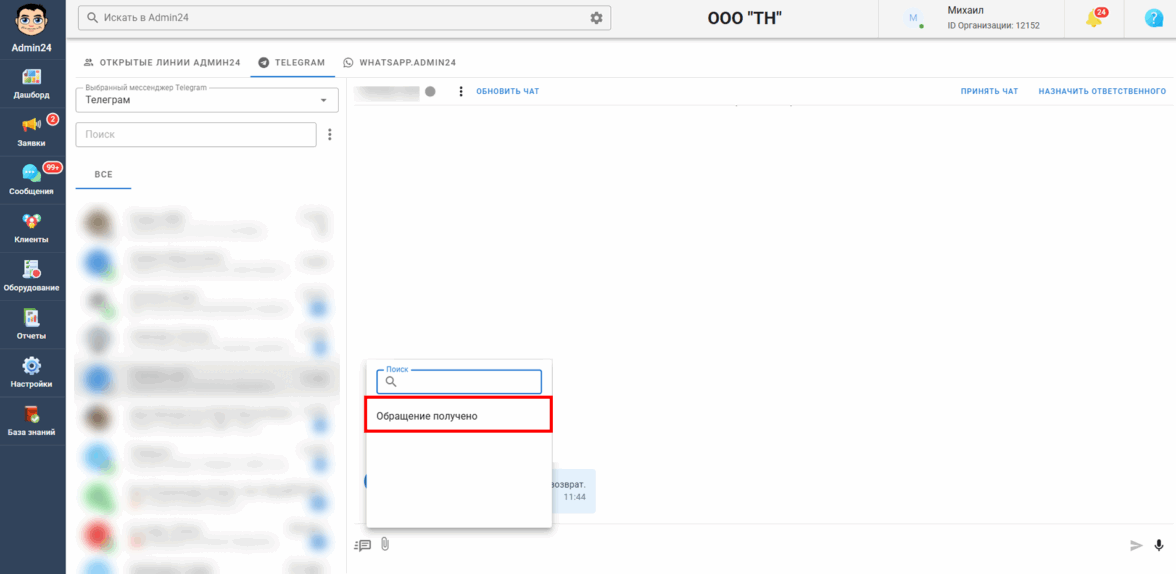Image resolution: width=1176 pixels, height=574 pixels.
Task: Open Оборудование section in sidebar
Action: tap(32, 277)
